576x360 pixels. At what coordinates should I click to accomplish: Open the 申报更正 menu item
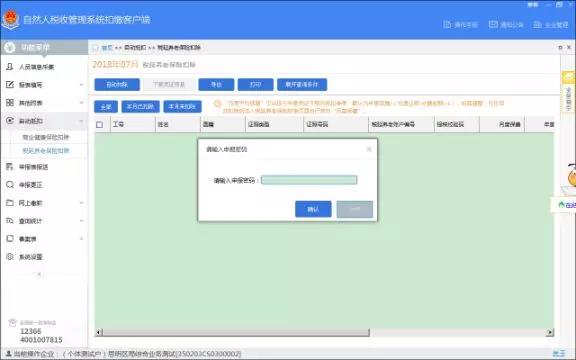point(30,185)
